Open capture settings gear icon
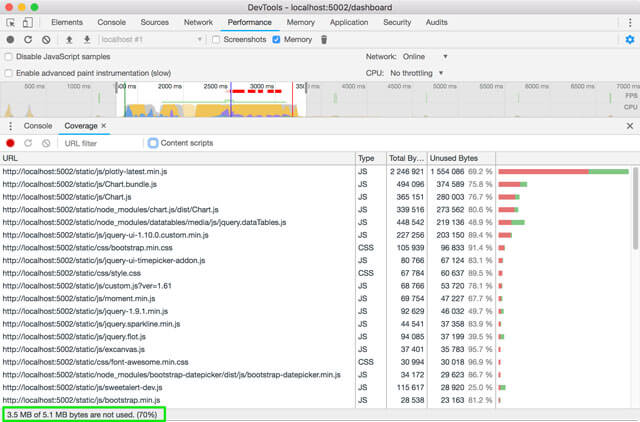640x422 pixels. coord(628,40)
